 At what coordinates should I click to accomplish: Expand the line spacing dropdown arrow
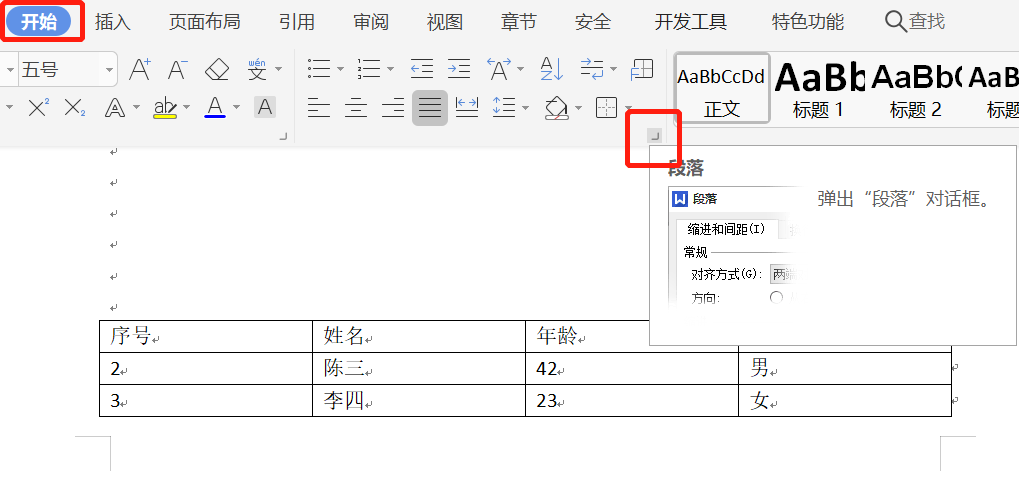(x=525, y=108)
